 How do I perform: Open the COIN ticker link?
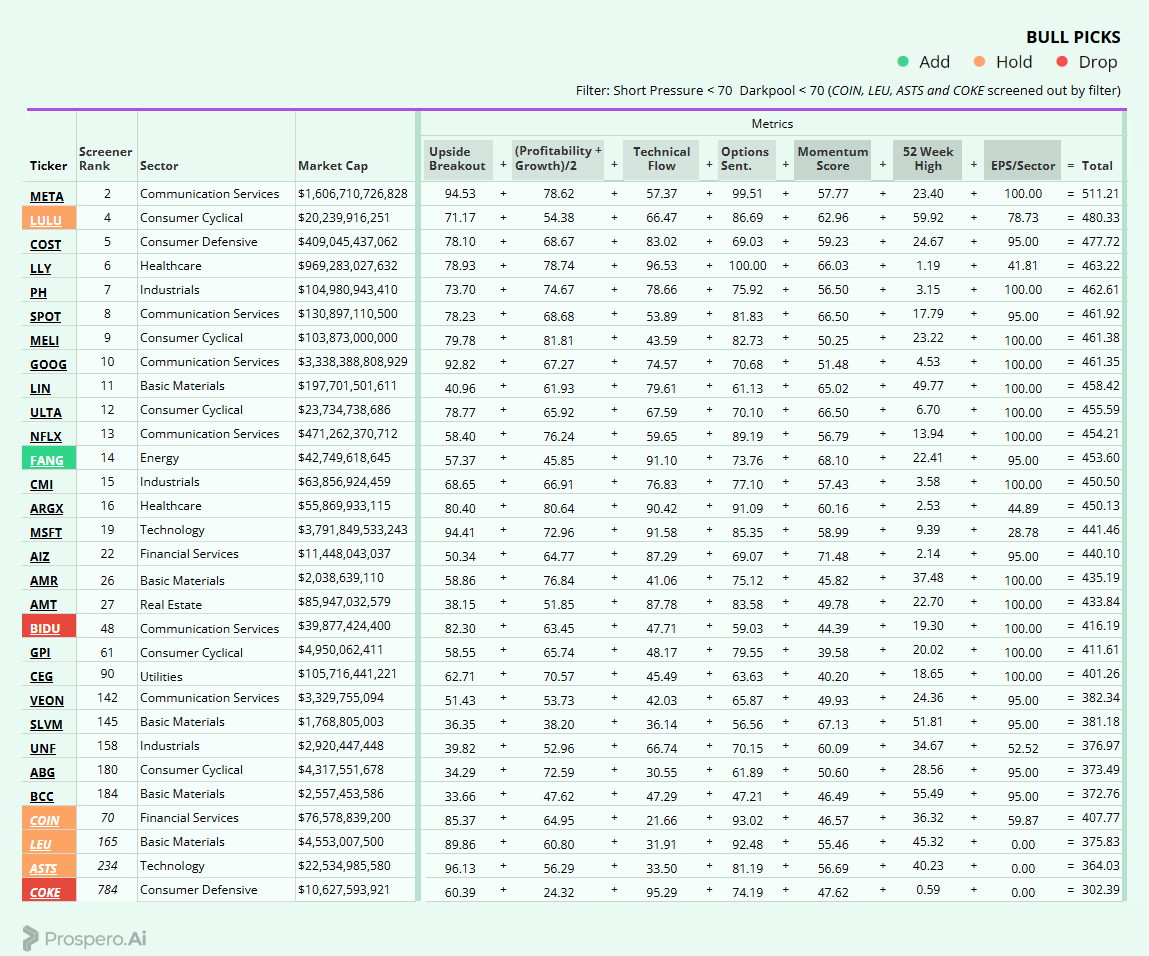45,821
